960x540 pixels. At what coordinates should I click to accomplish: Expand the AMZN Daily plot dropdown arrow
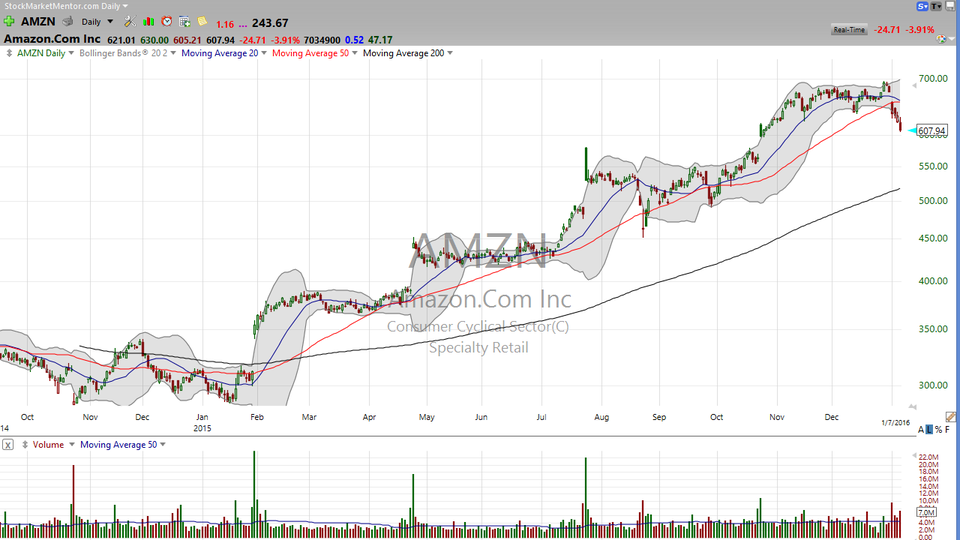71,53
